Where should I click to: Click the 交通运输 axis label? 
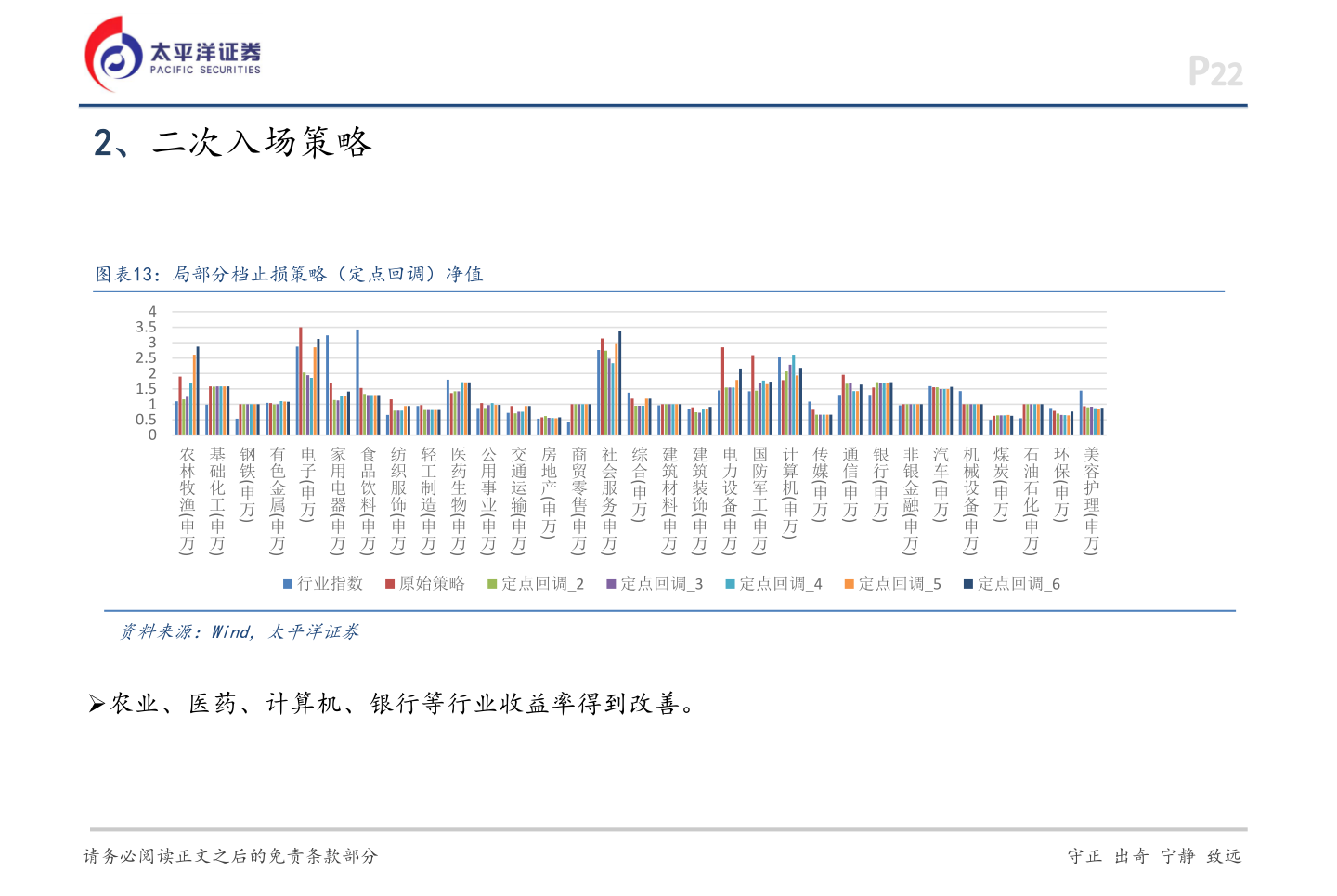point(519,500)
